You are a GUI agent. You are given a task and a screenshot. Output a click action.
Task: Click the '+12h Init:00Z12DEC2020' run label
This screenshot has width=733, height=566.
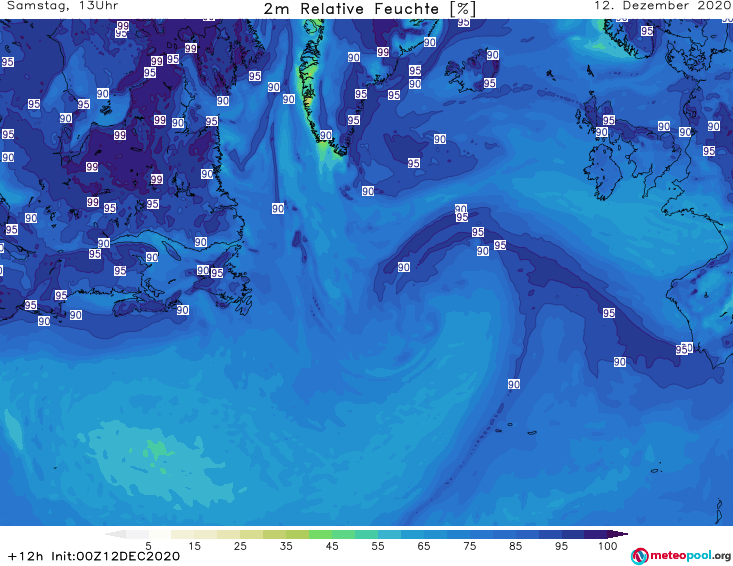[94, 556]
